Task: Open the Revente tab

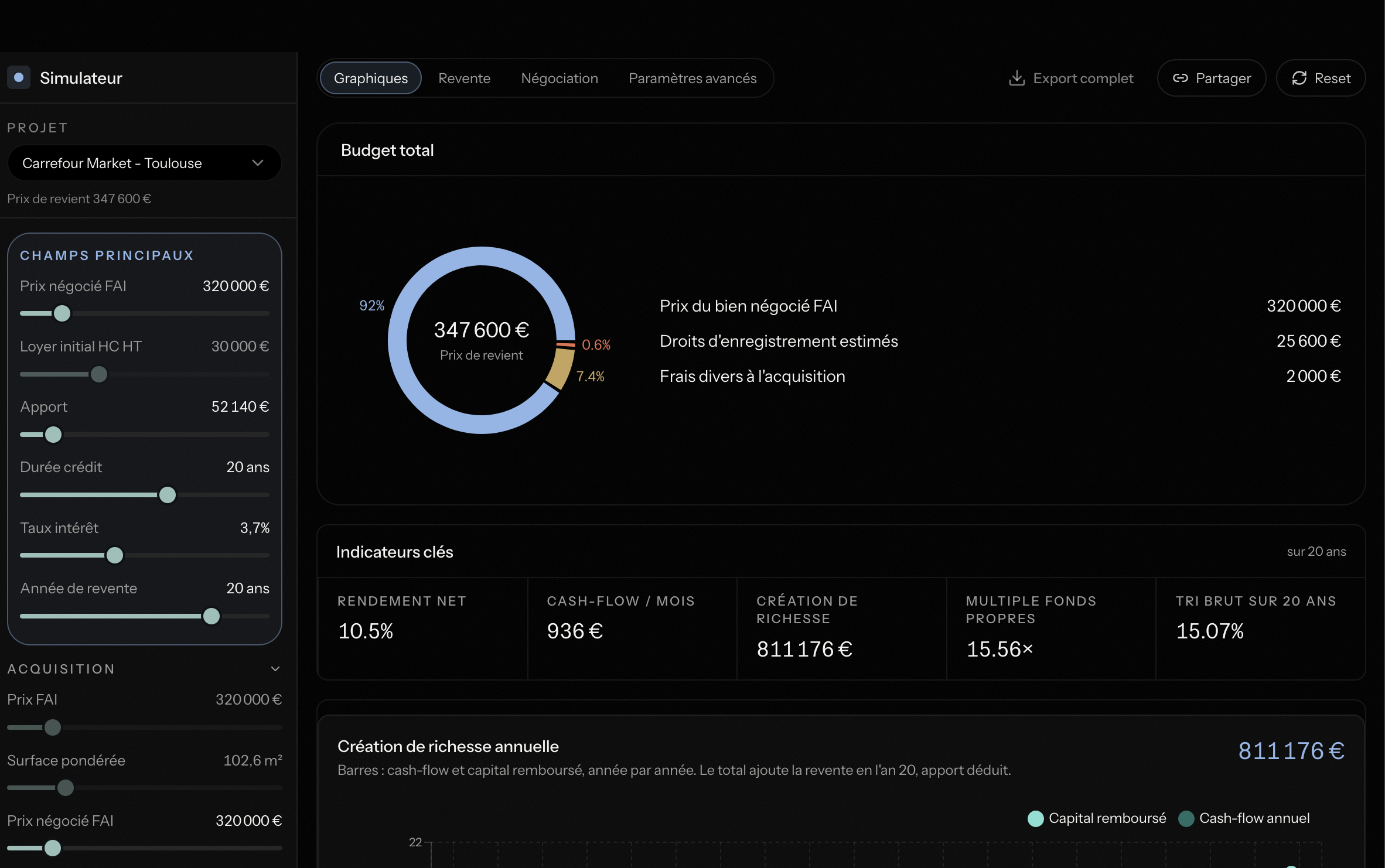Action: pyautogui.click(x=465, y=78)
